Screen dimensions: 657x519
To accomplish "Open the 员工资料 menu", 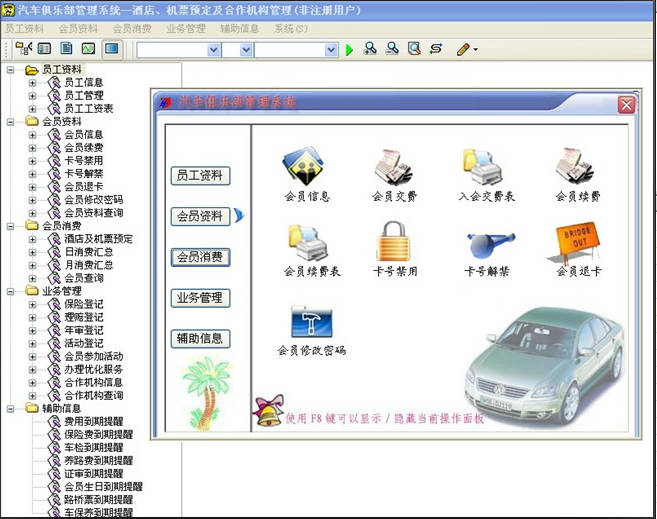I will pyautogui.click(x=24, y=28).
